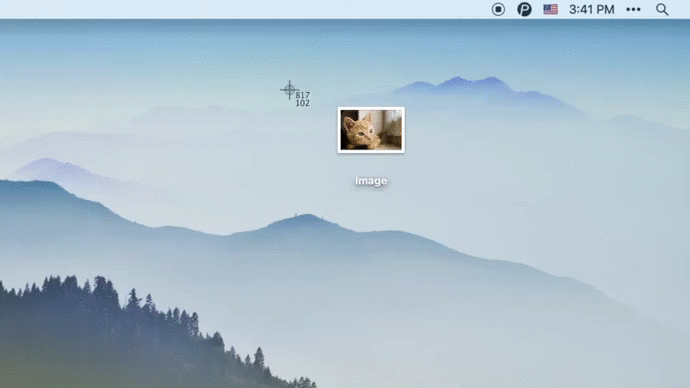Click the inner square of the record icon
The width and height of the screenshot is (690, 388).
coord(498,9)
